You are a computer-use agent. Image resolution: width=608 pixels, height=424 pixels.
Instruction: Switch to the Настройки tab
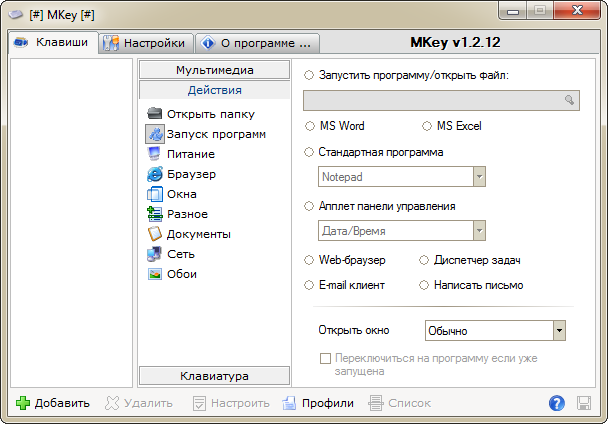(x=146, y=43)
